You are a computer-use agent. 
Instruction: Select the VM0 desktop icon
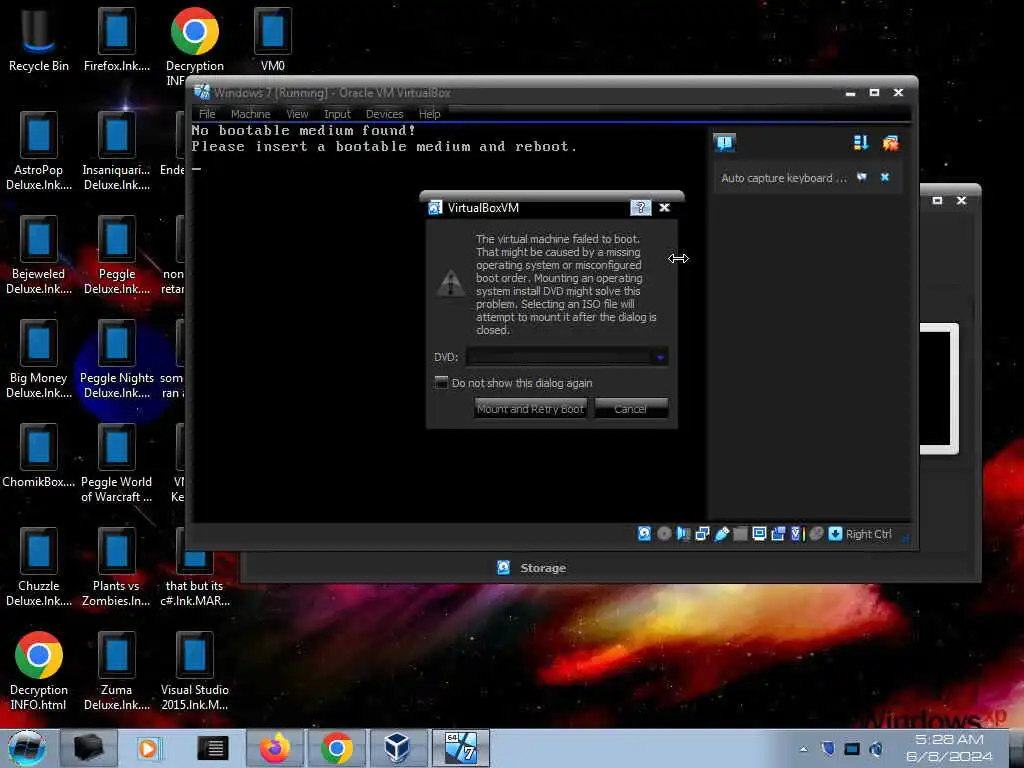pos(273,39)
